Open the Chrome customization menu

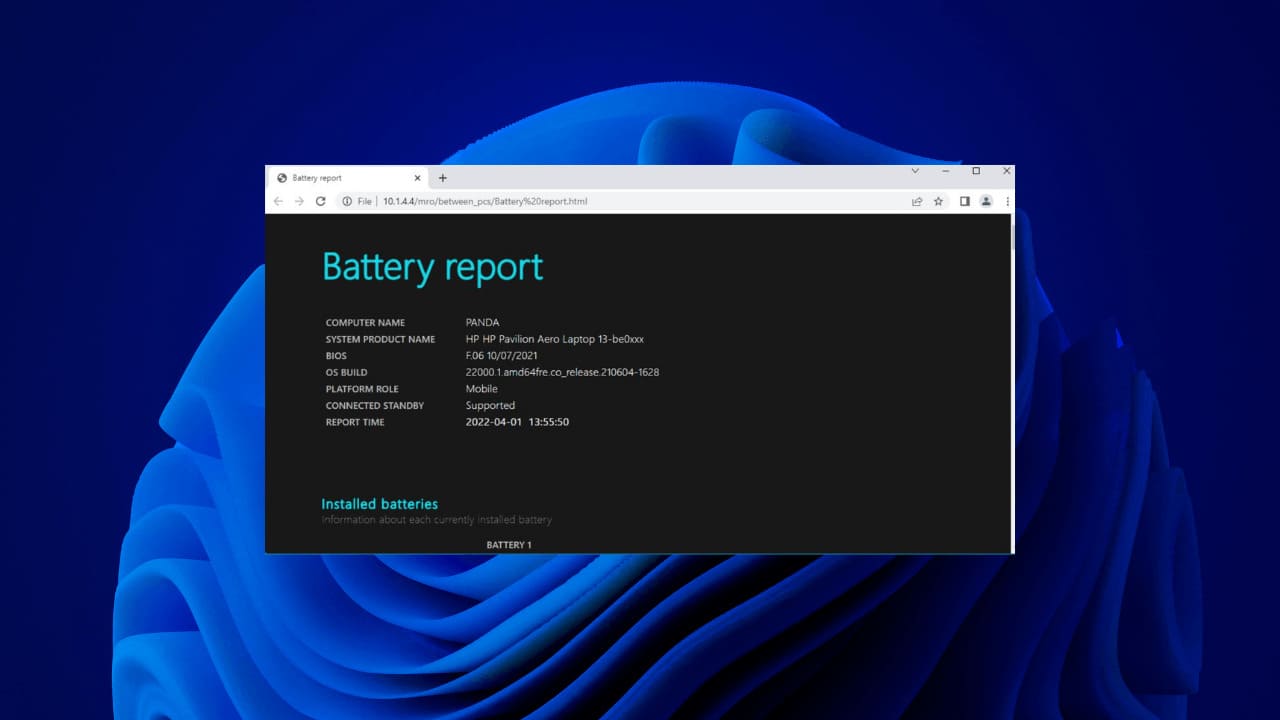coord(1007,201)
